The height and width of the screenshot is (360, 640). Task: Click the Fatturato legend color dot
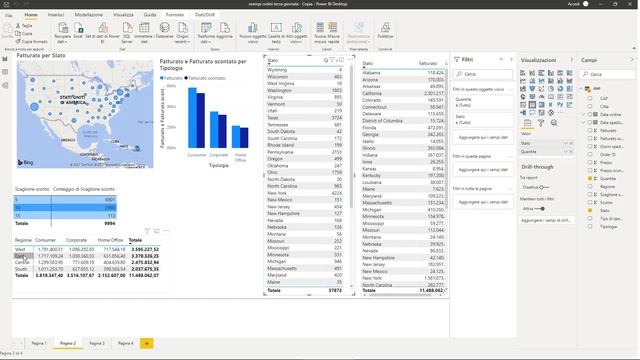pos(162,78)
